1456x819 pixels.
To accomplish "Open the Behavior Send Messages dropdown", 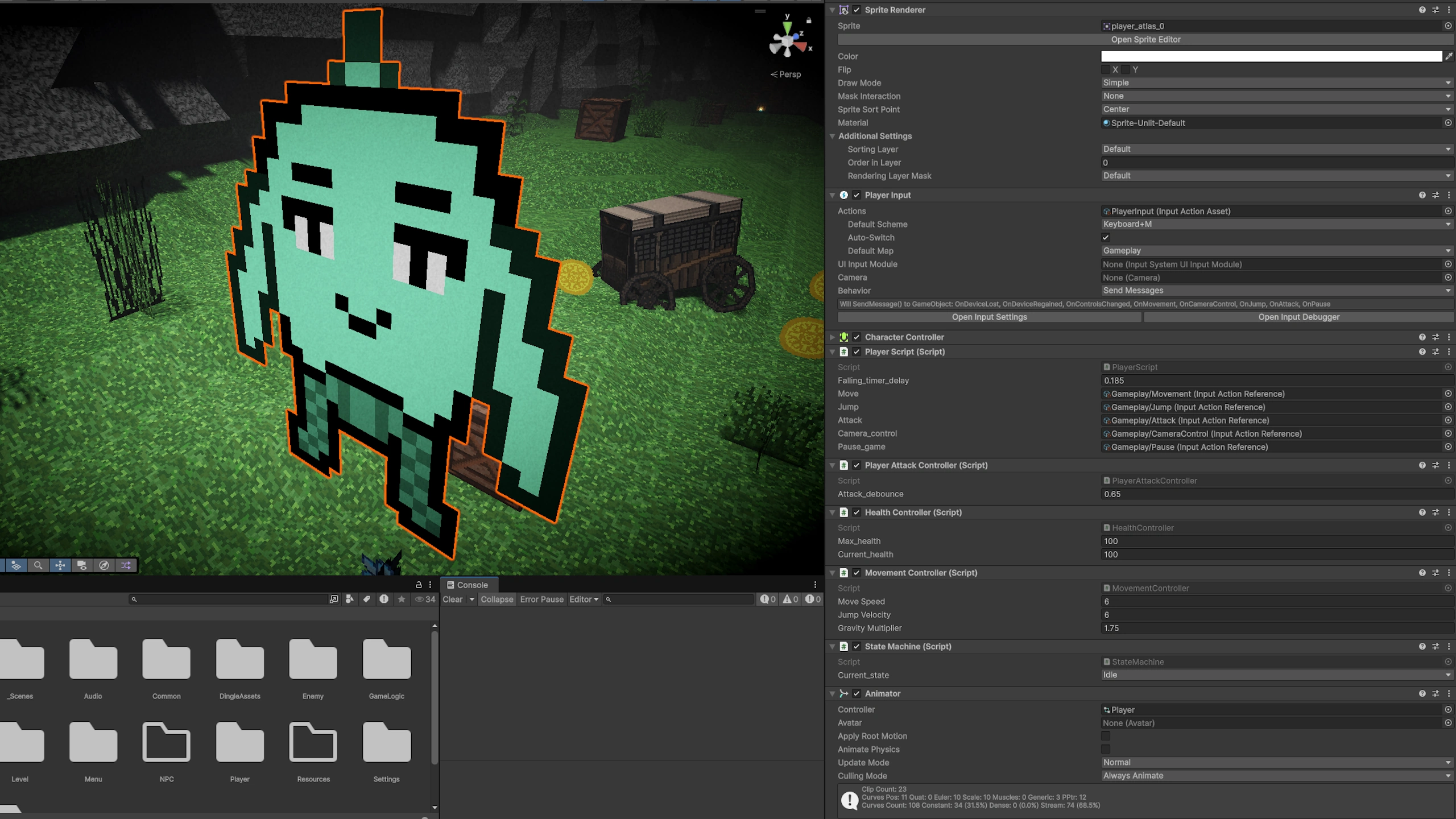I will pyautogui.click(x=1274, y=291).
